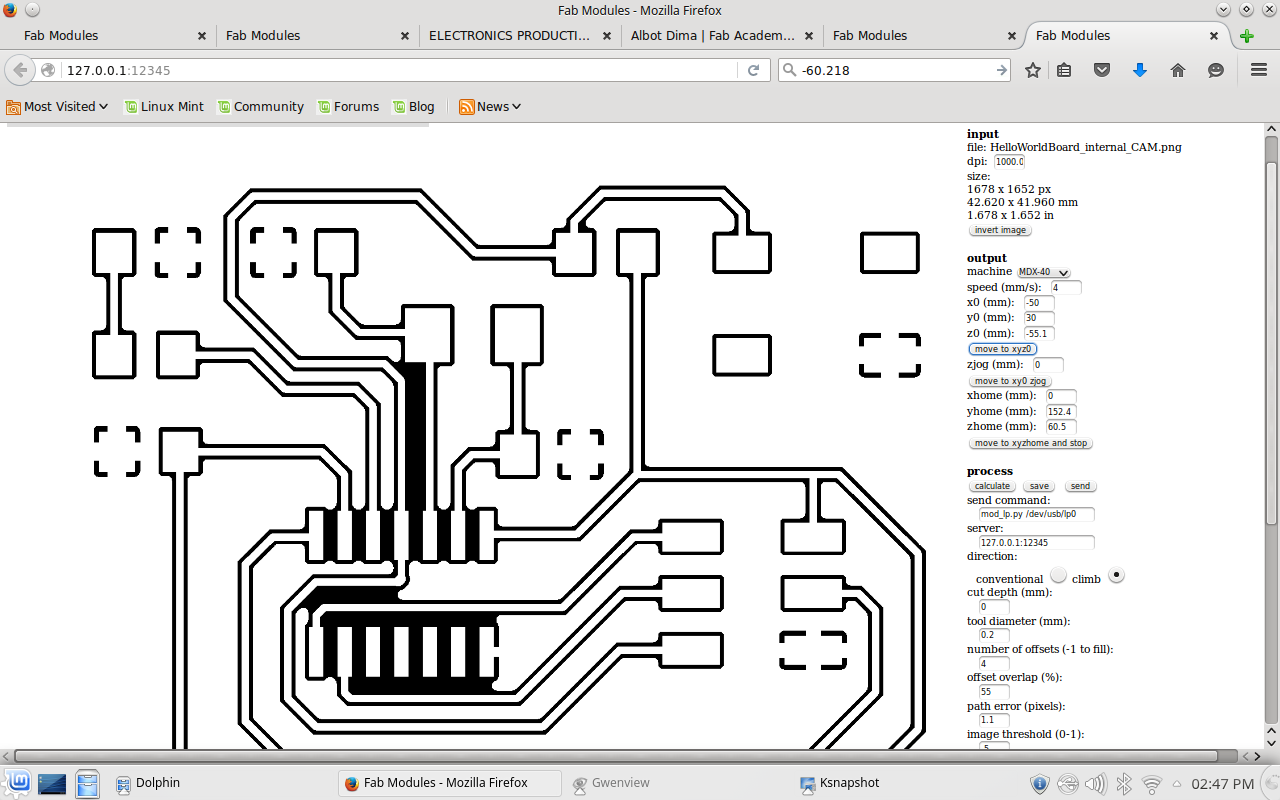The height and width of the screenshot is (800, 1280).
Task: Click the yhome (mm) input field
Action: click(1061, 411)
